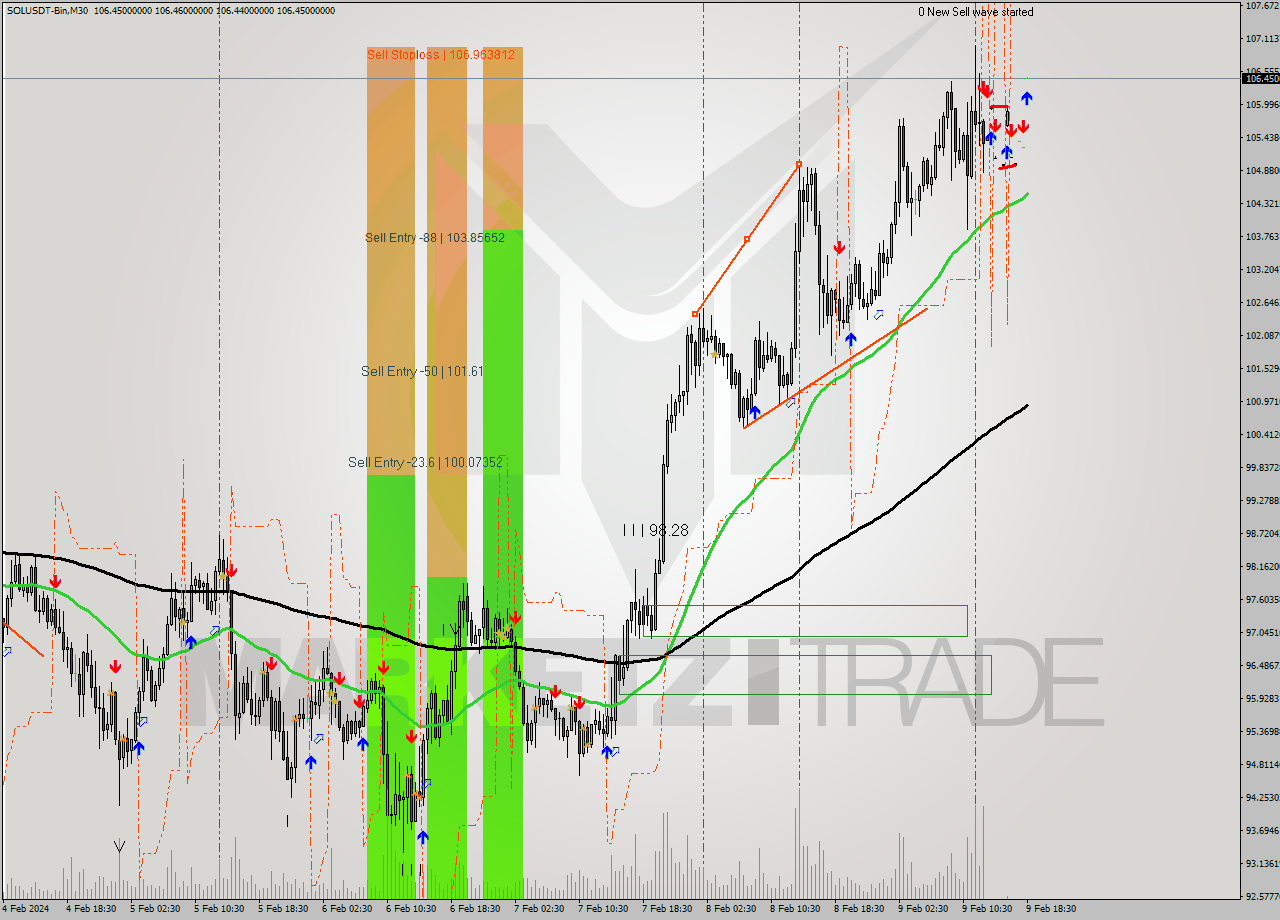Click the 107.672 price axis label

click(1262, 6)
